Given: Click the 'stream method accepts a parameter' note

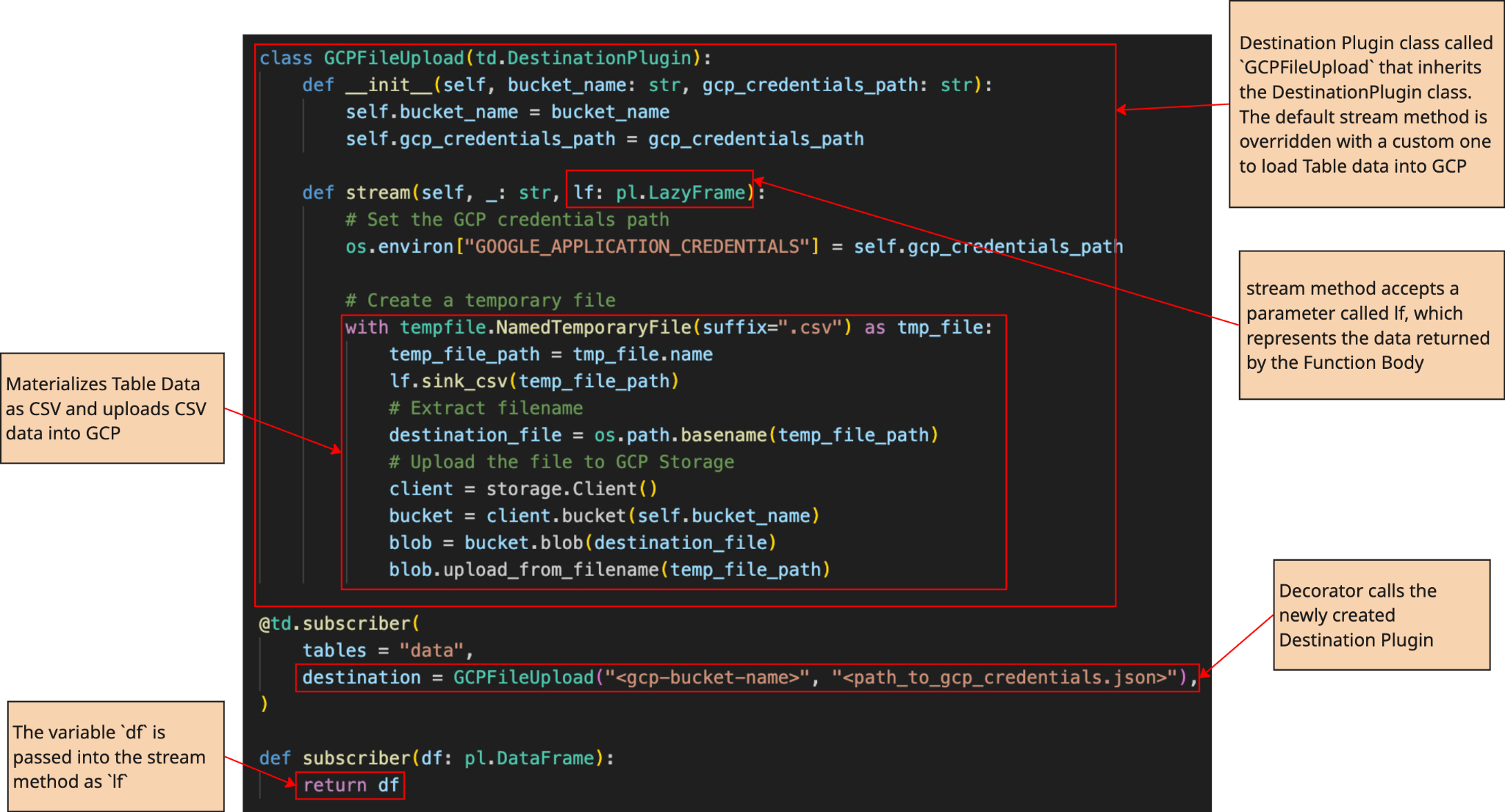Looking at the screenshot, I should (x=1370, y=325).
